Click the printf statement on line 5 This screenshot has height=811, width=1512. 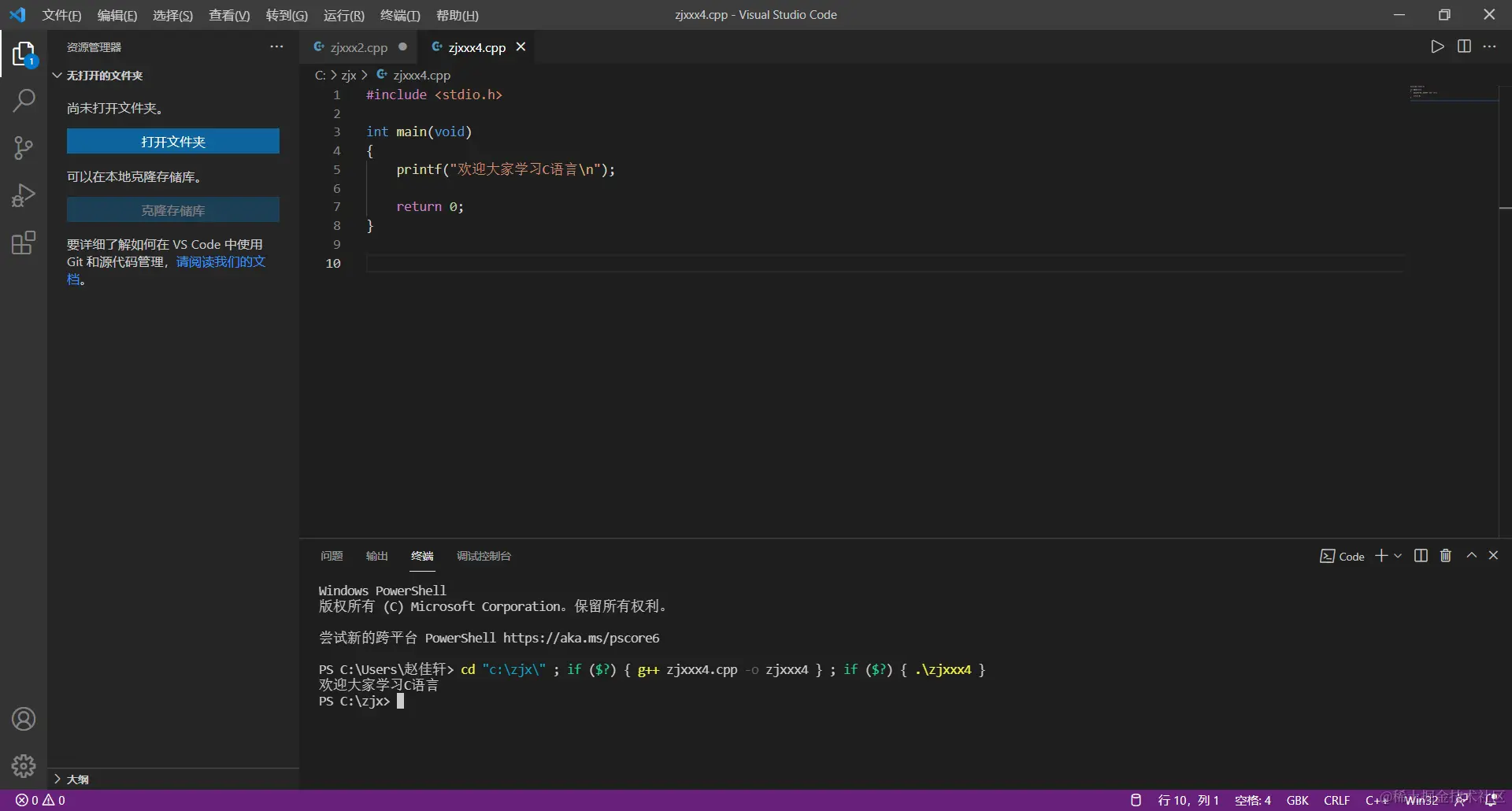click(x=506, y=169)
